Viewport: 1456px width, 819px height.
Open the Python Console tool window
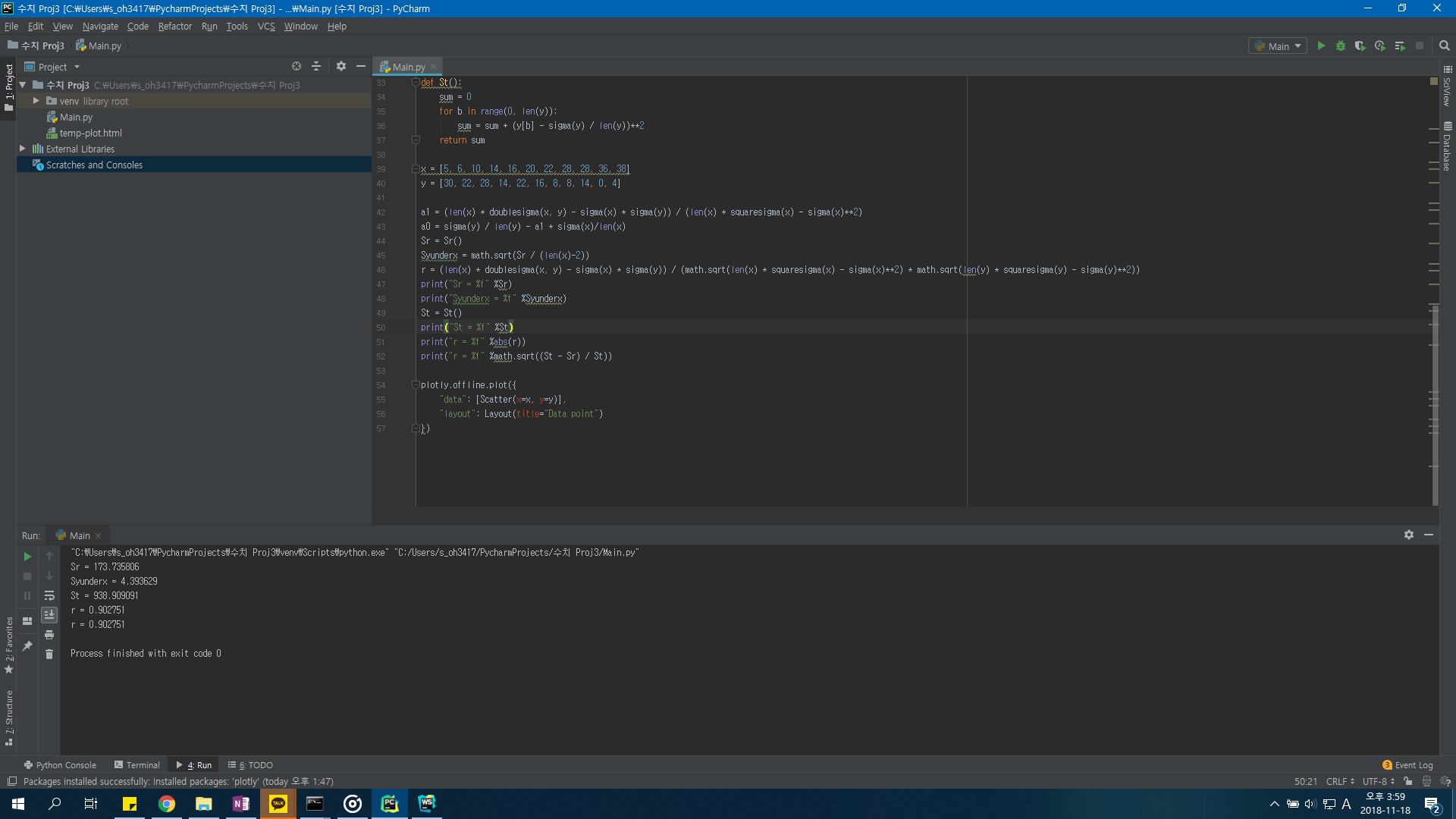pyautogui.click(x=60, y=765)
